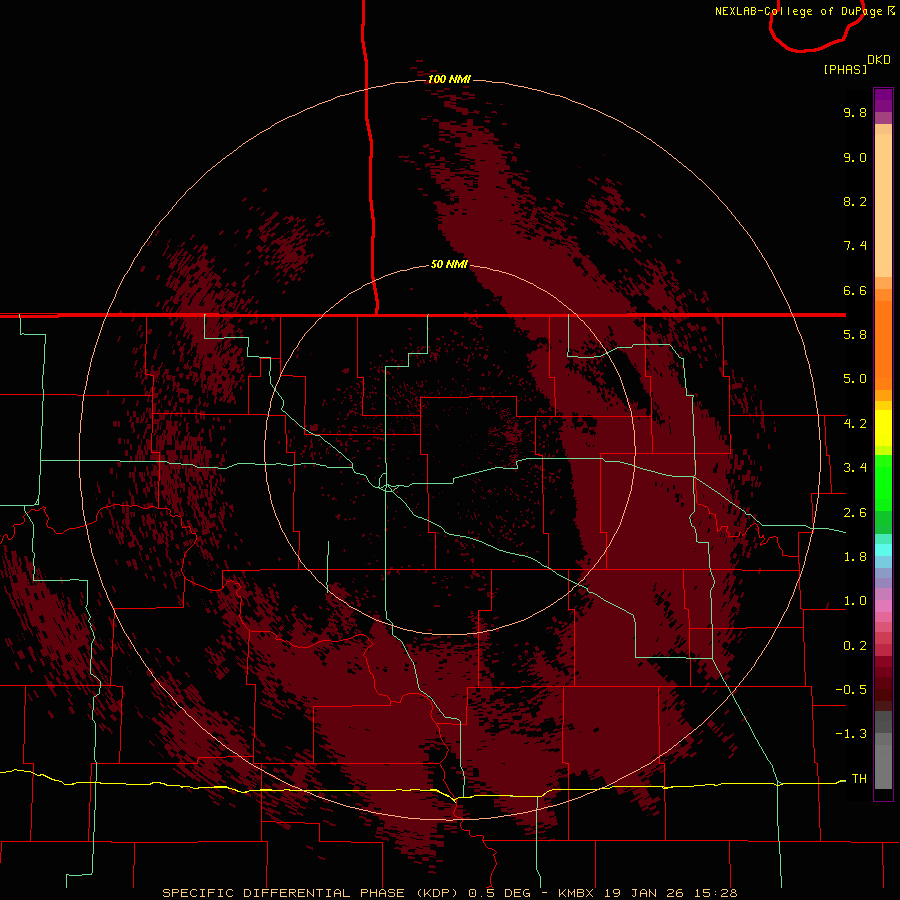Pick the bright green segment of color bar
Image resolution: width=900 pixels, height=900 pixels.
coord(883,483)
